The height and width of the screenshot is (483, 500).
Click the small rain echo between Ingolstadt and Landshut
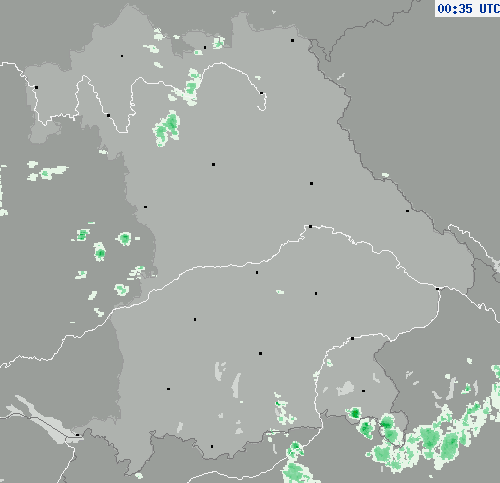[x=280, y=292]
